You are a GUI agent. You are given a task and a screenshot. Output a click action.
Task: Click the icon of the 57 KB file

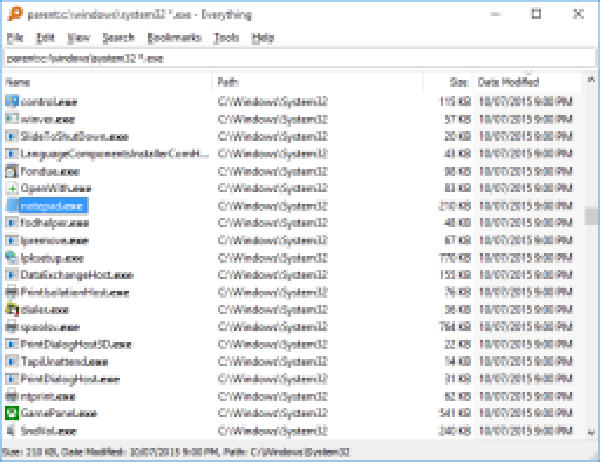pos(12,119)
